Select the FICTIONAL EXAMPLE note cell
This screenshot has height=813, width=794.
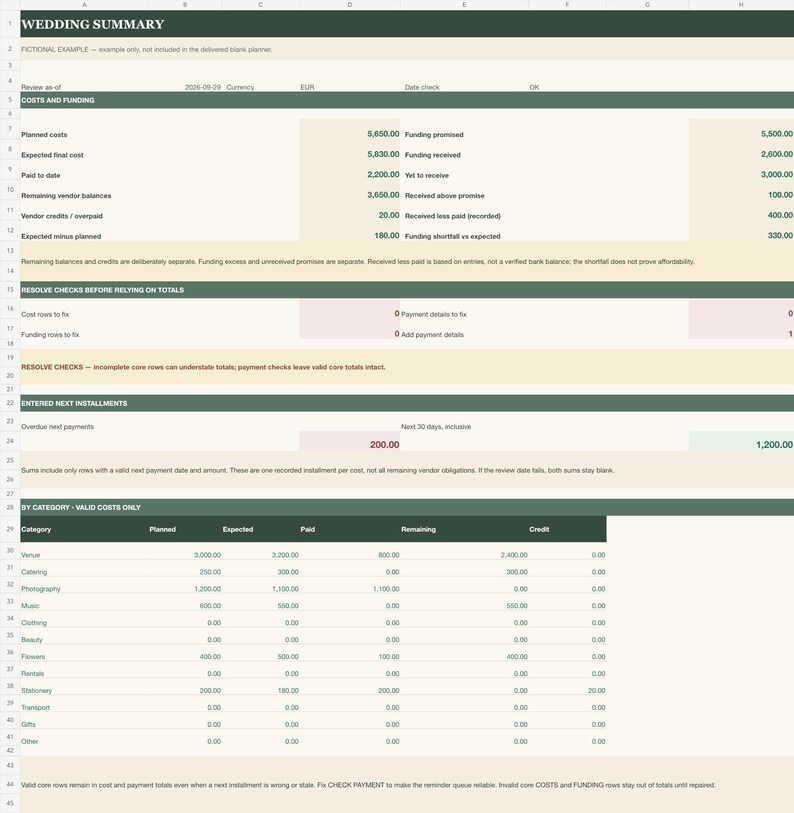407,49
